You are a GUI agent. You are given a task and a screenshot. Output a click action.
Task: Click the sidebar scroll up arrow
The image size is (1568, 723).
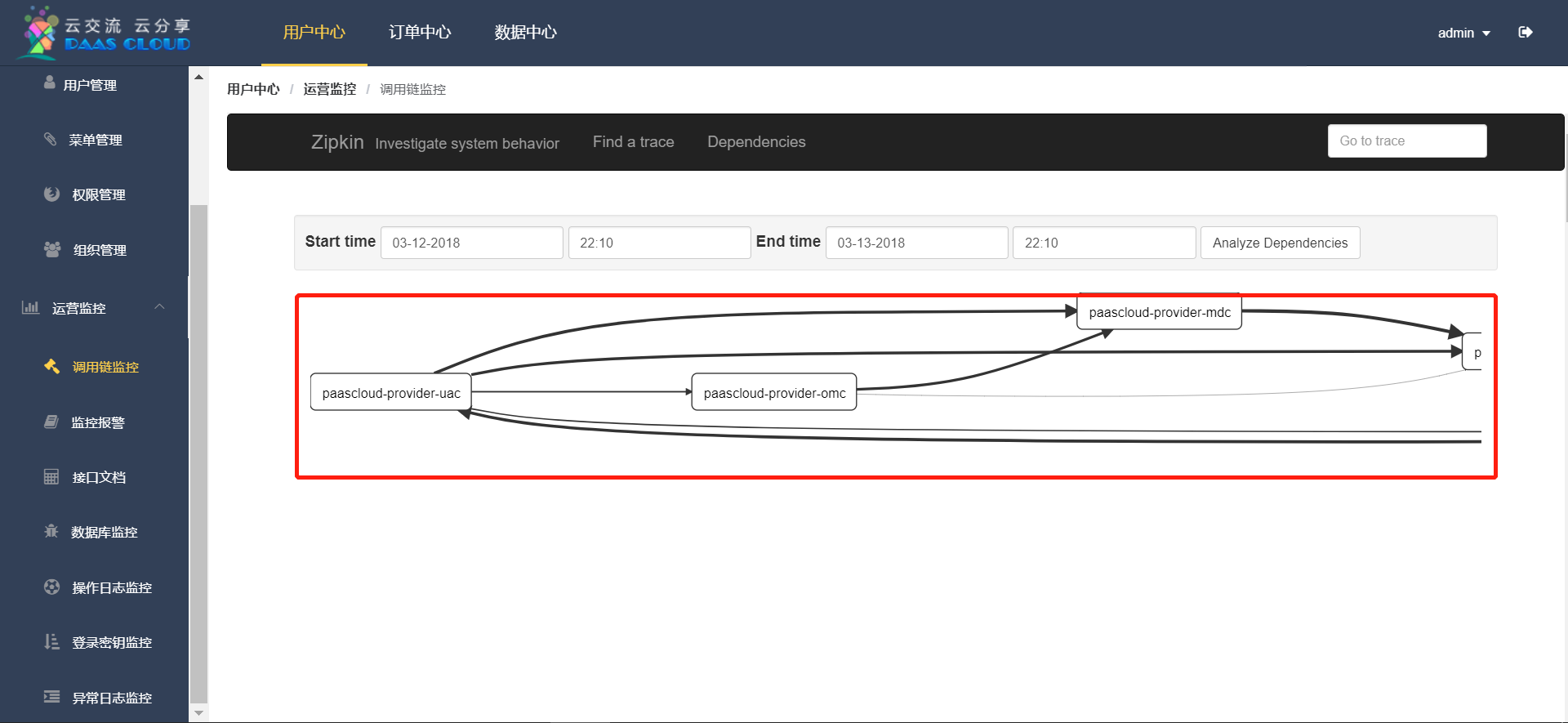click(198, 77)
